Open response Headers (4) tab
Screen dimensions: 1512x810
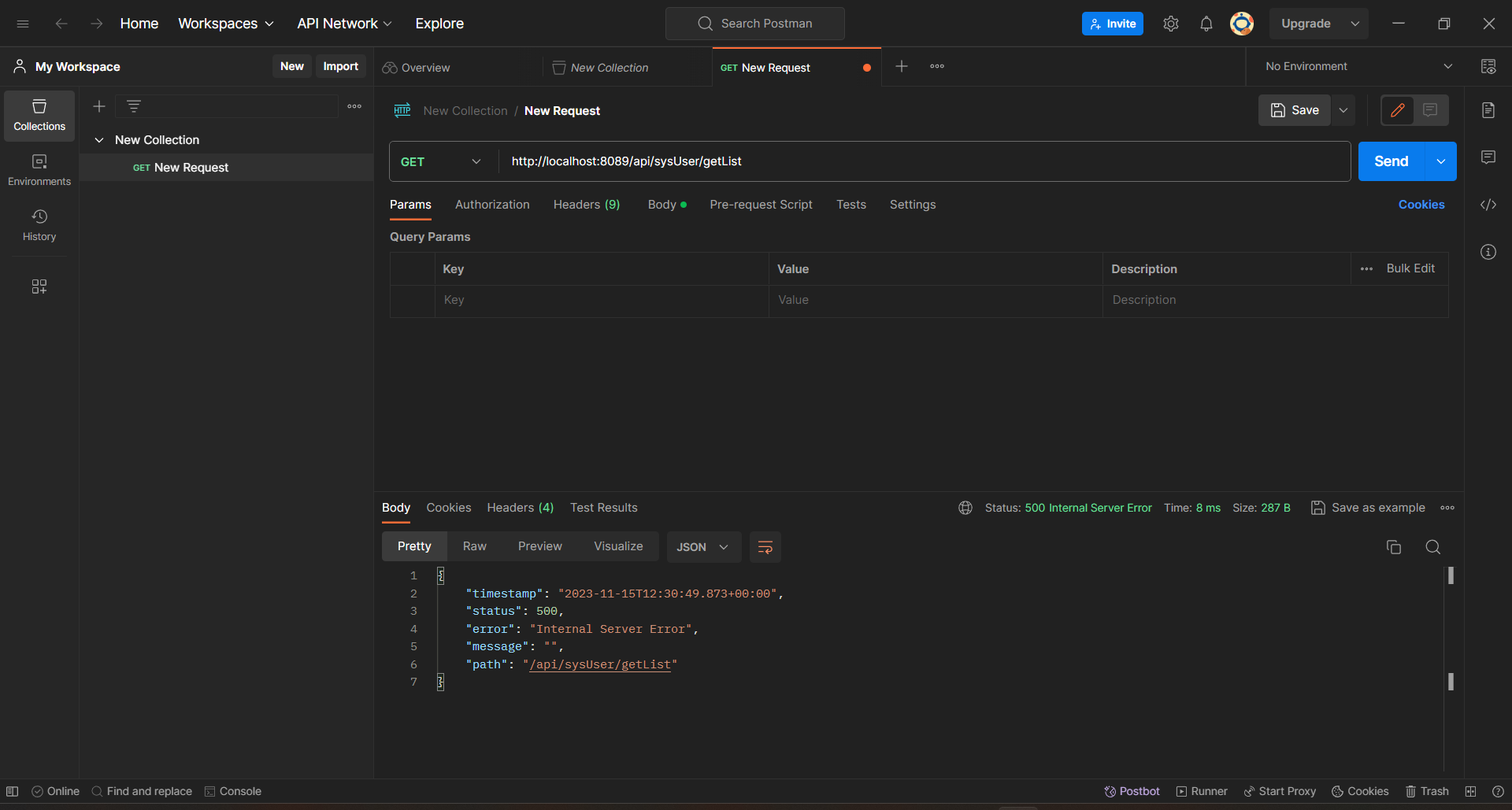520,508
